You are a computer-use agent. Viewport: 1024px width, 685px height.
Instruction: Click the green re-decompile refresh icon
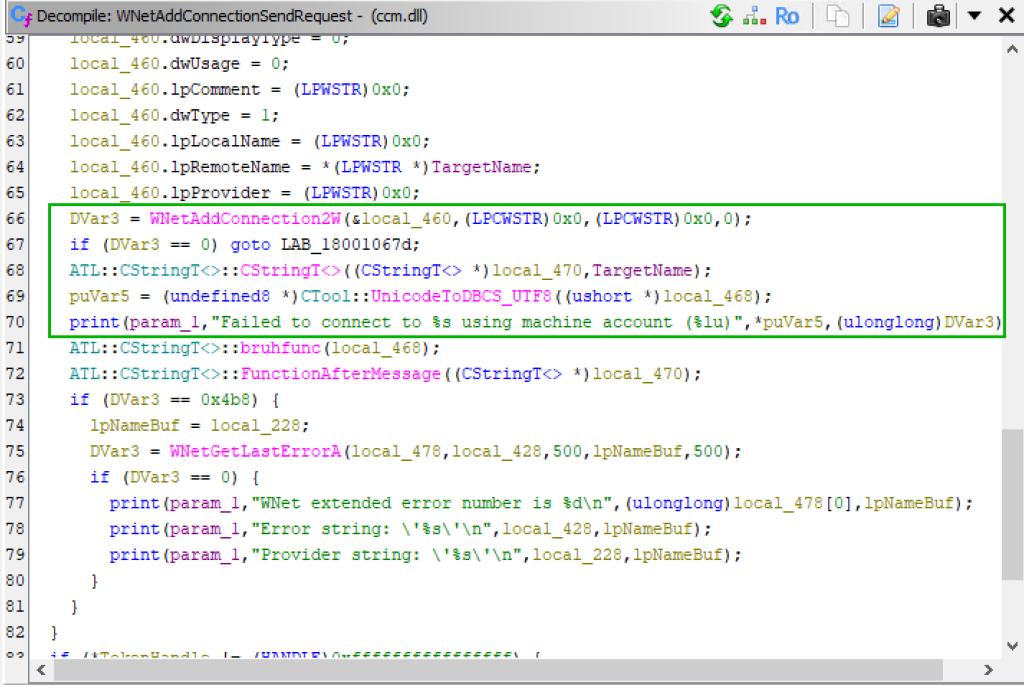[721, 16]
